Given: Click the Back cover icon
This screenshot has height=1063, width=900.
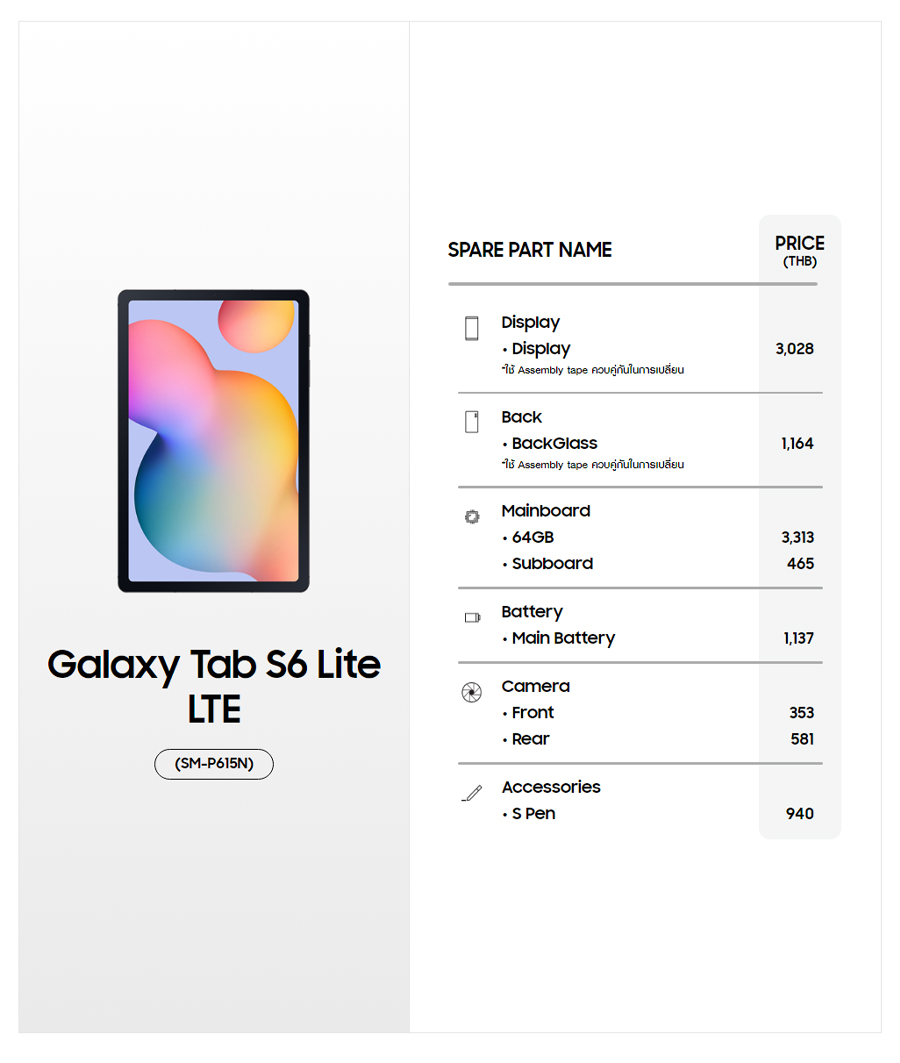Looking at the screenshot, I should point(472,421).
